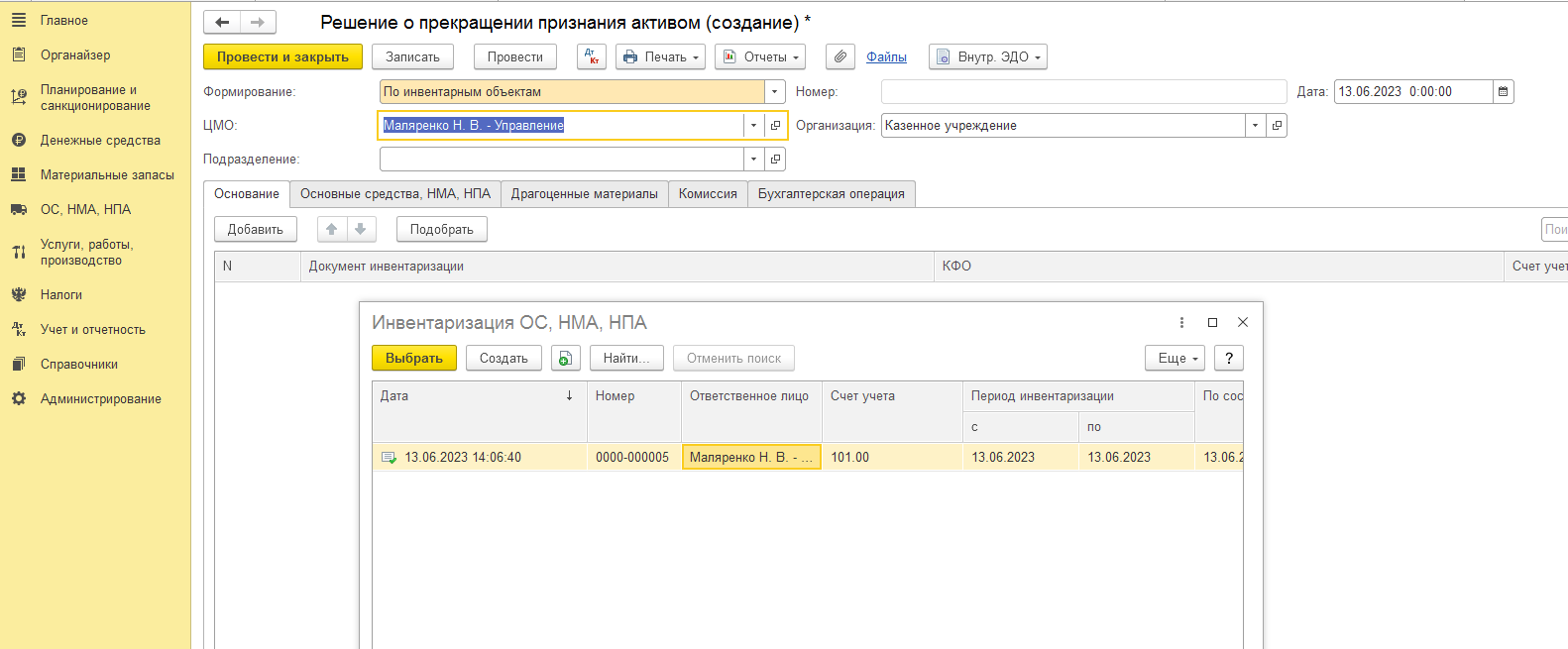This screenshot has width=1568, height=649.
Task: Go back with the left arrow
Action: 222,22
